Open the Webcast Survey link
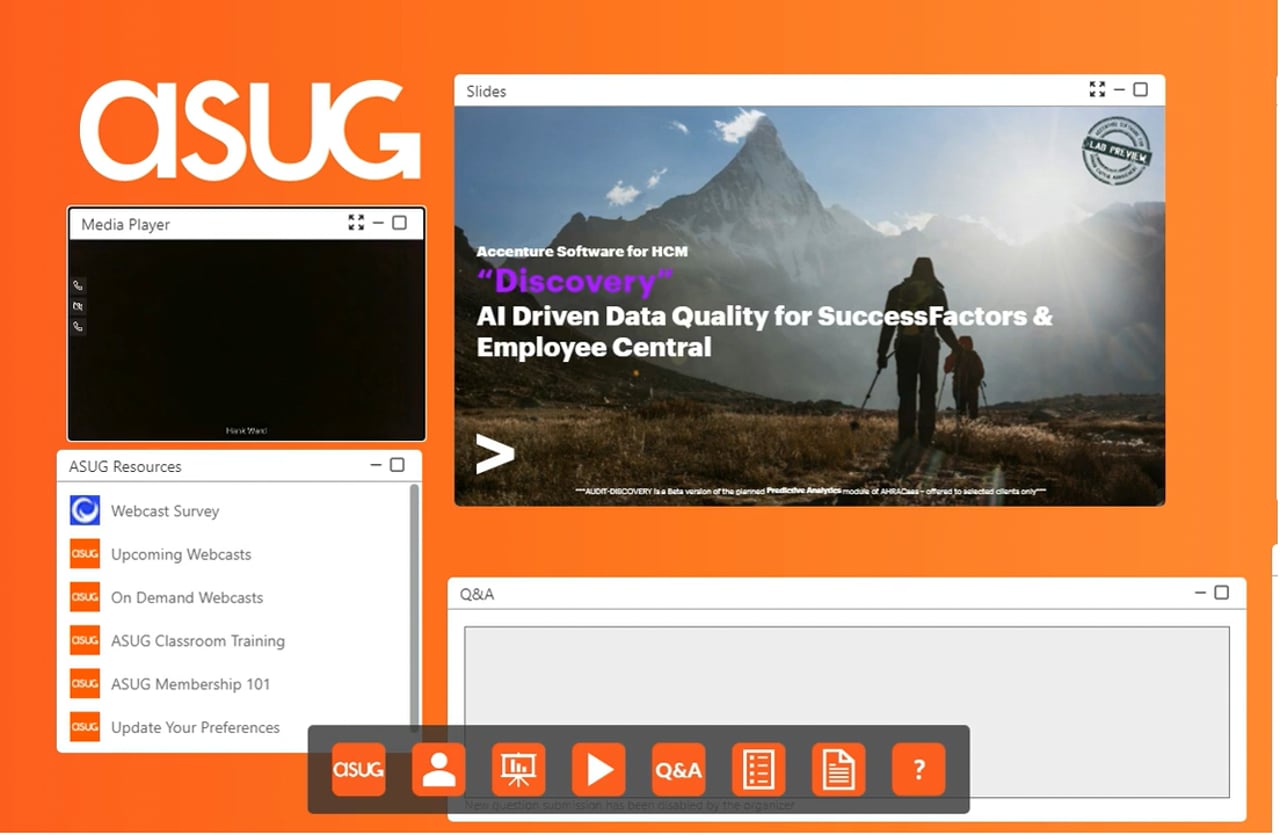This screenshot has height=835, width=1280. [x=165, y=511]
